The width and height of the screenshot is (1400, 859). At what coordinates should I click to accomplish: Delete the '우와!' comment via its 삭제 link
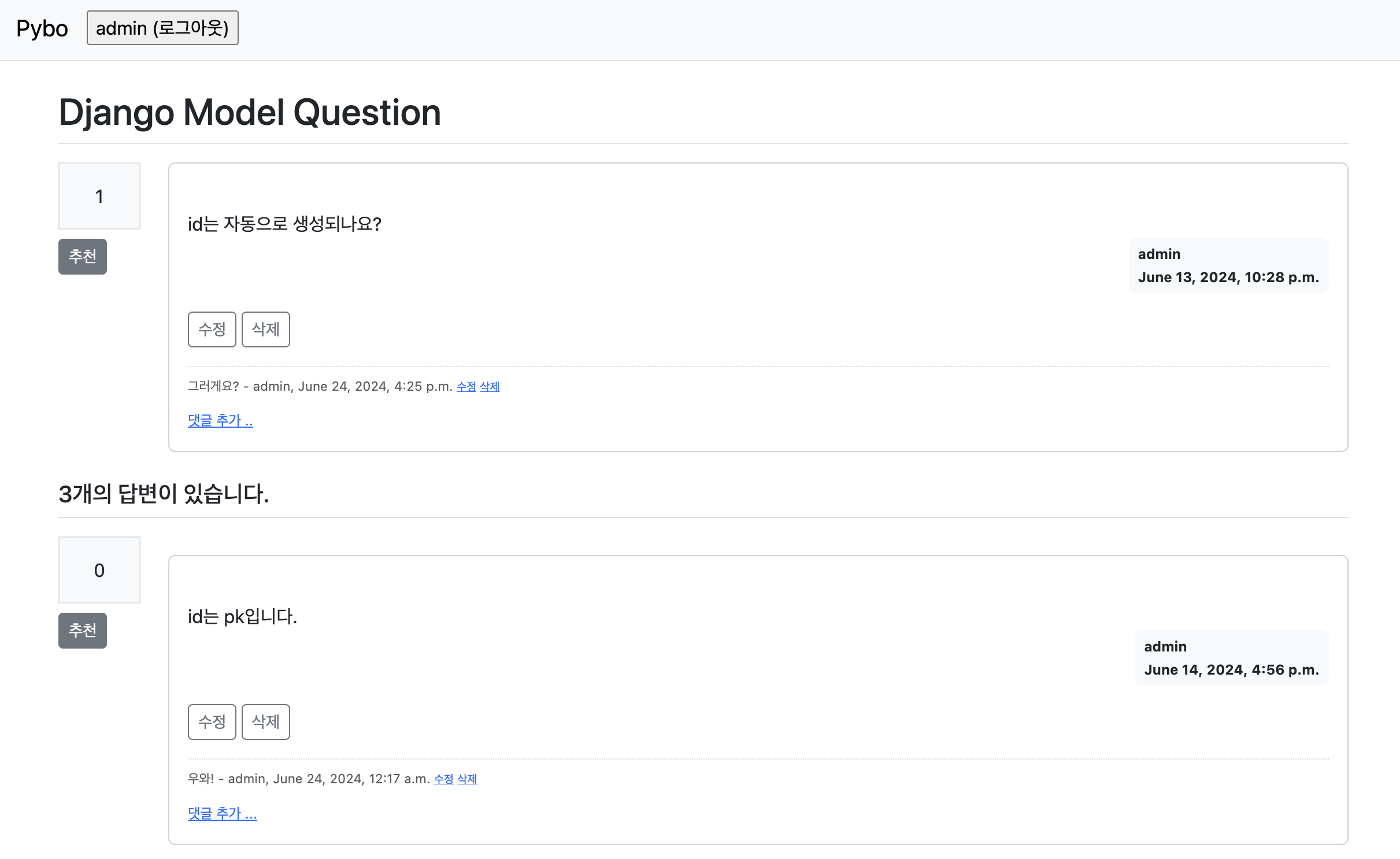pyautogui.click(x=467, y=779)
